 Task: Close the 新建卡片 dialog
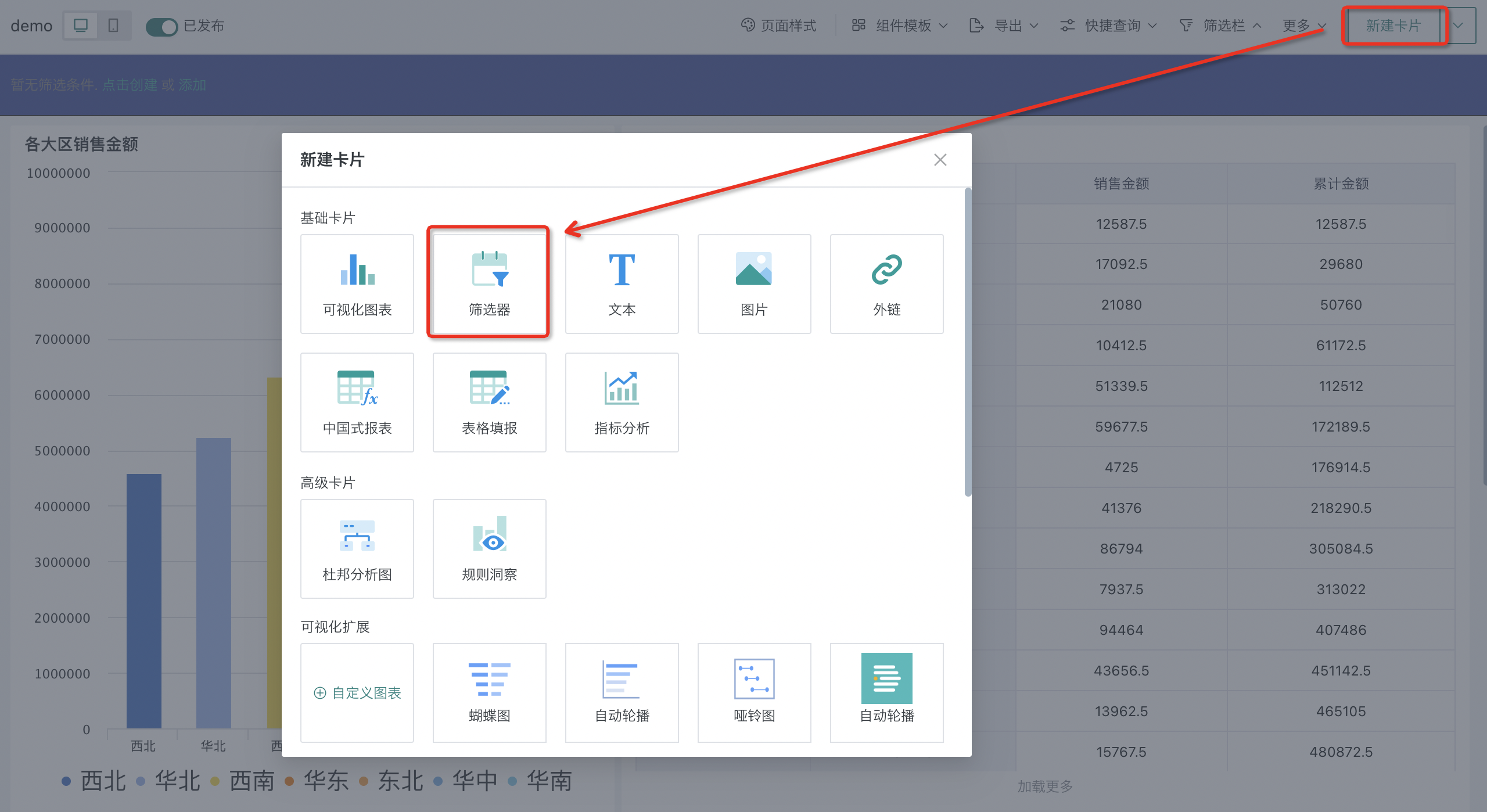tap(940, 160)
